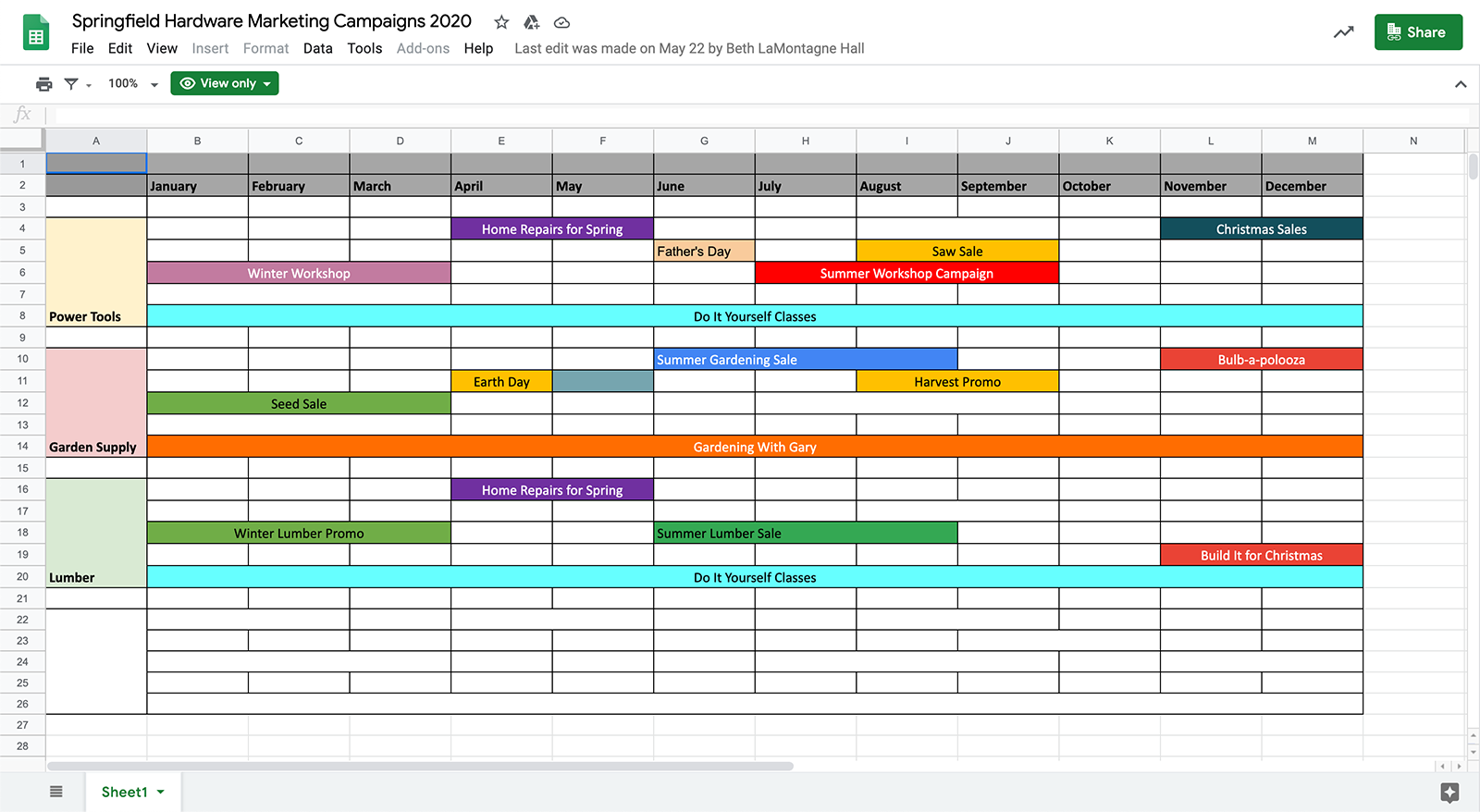Screen dimensions: 1480x812
Task: Collapse the toolbar with the chevron
Action: click(1461, 84)
